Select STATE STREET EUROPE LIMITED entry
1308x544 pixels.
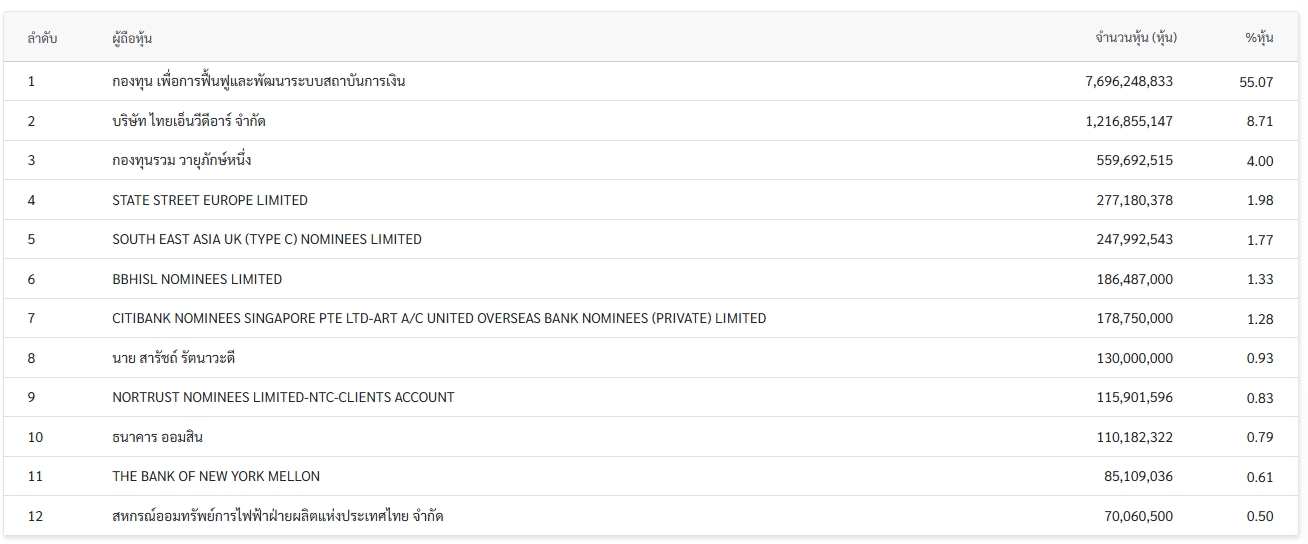(x=210, y=200)
